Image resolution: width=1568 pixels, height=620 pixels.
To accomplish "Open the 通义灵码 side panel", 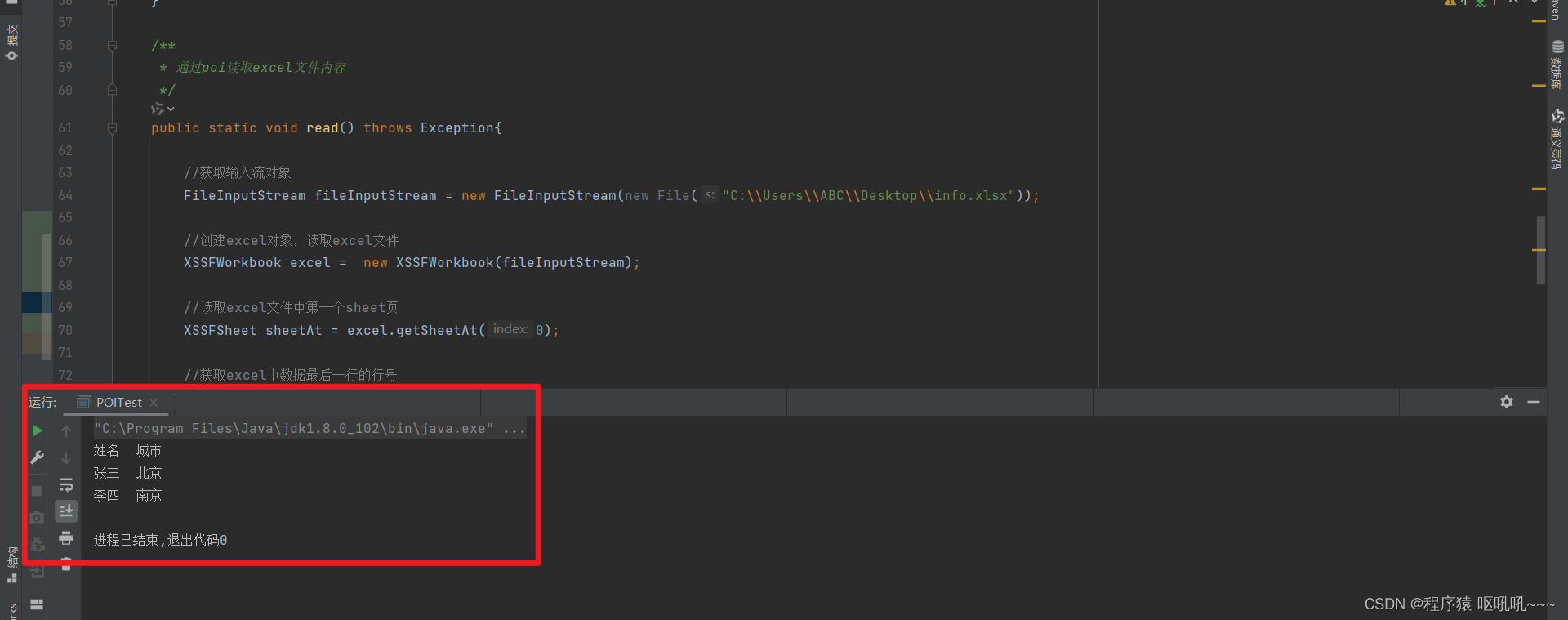I will tap(1557, 139).
